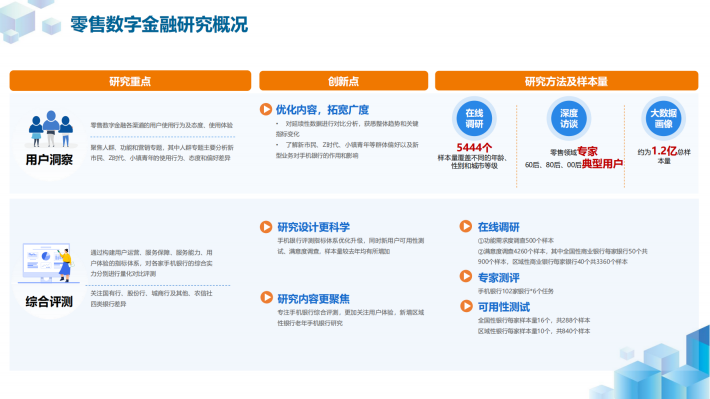The height and width of the screenshot is (399, 710).
Task: Click the orange arrow beside 专家测评
Action: tap(466, 276)
